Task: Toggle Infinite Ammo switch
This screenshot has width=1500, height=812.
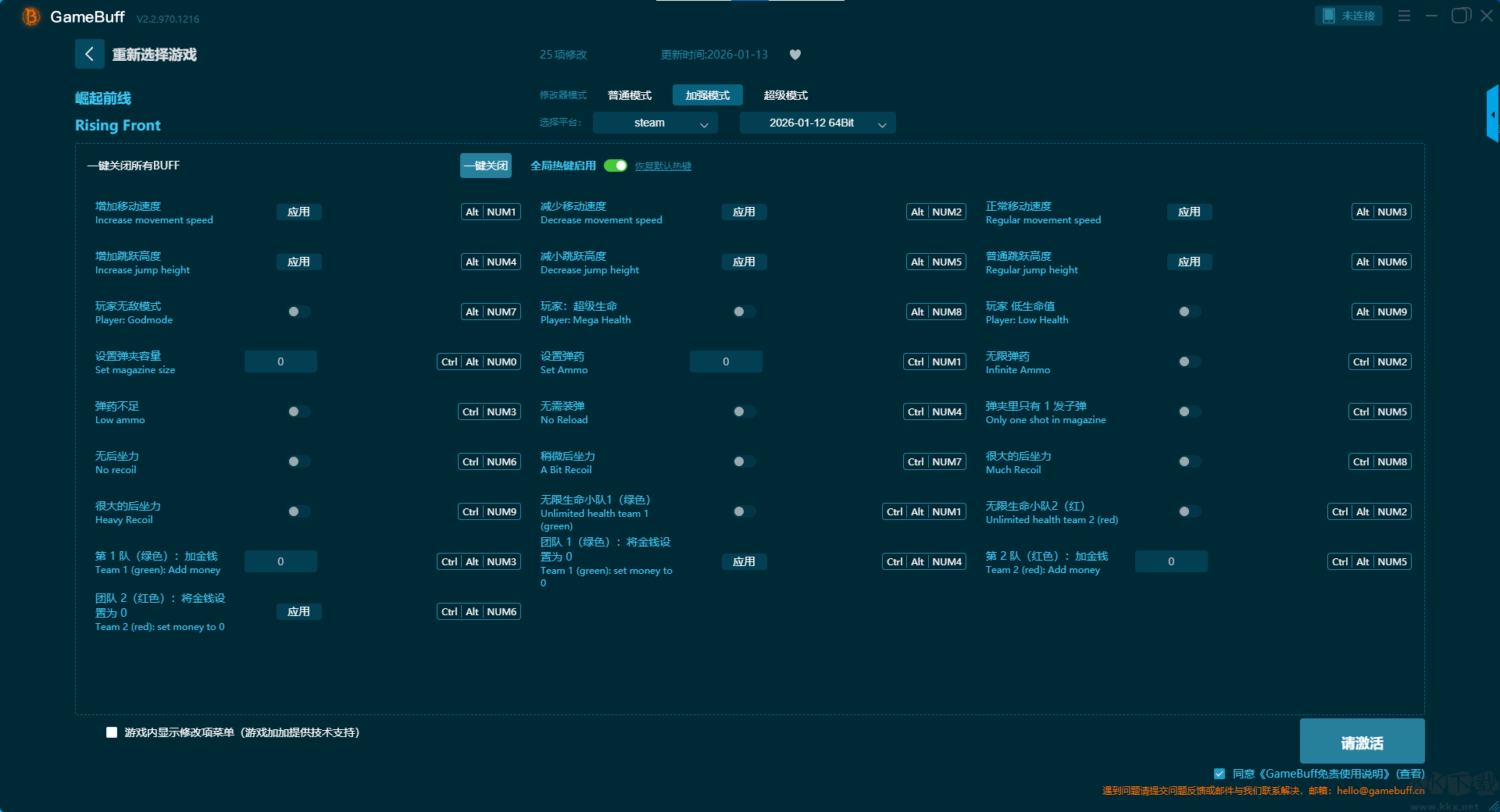Action: point(1189,361)
